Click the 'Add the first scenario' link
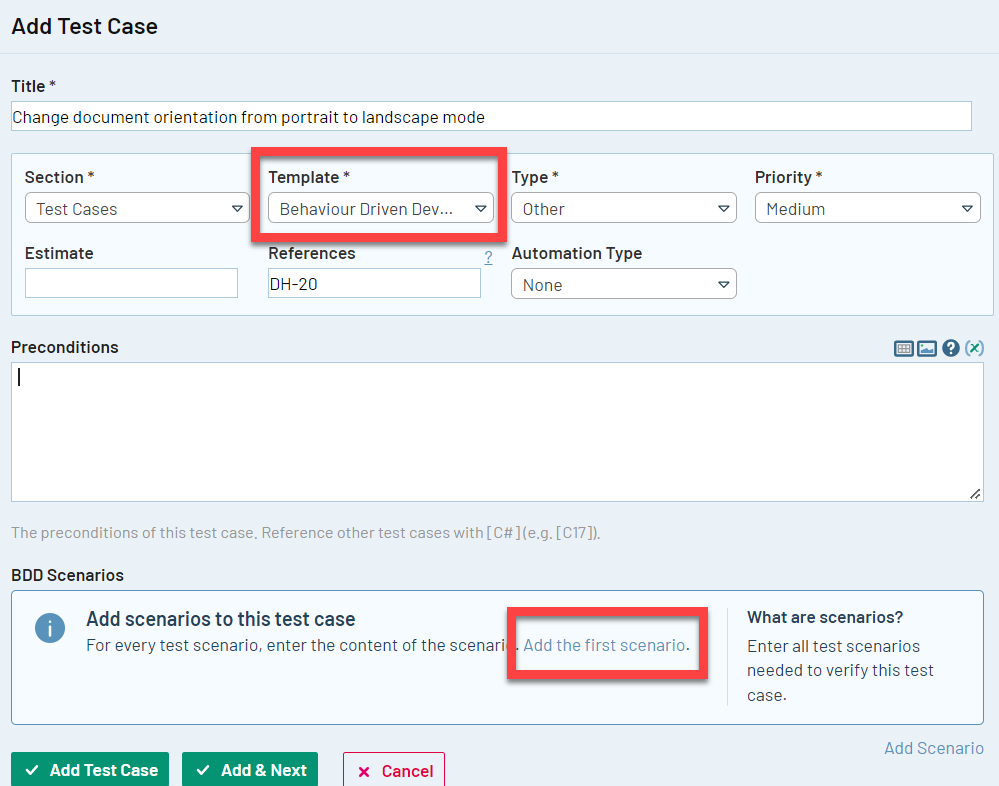Image resolution: width=999 pixels, height=786 pixels. coord(606,645)
